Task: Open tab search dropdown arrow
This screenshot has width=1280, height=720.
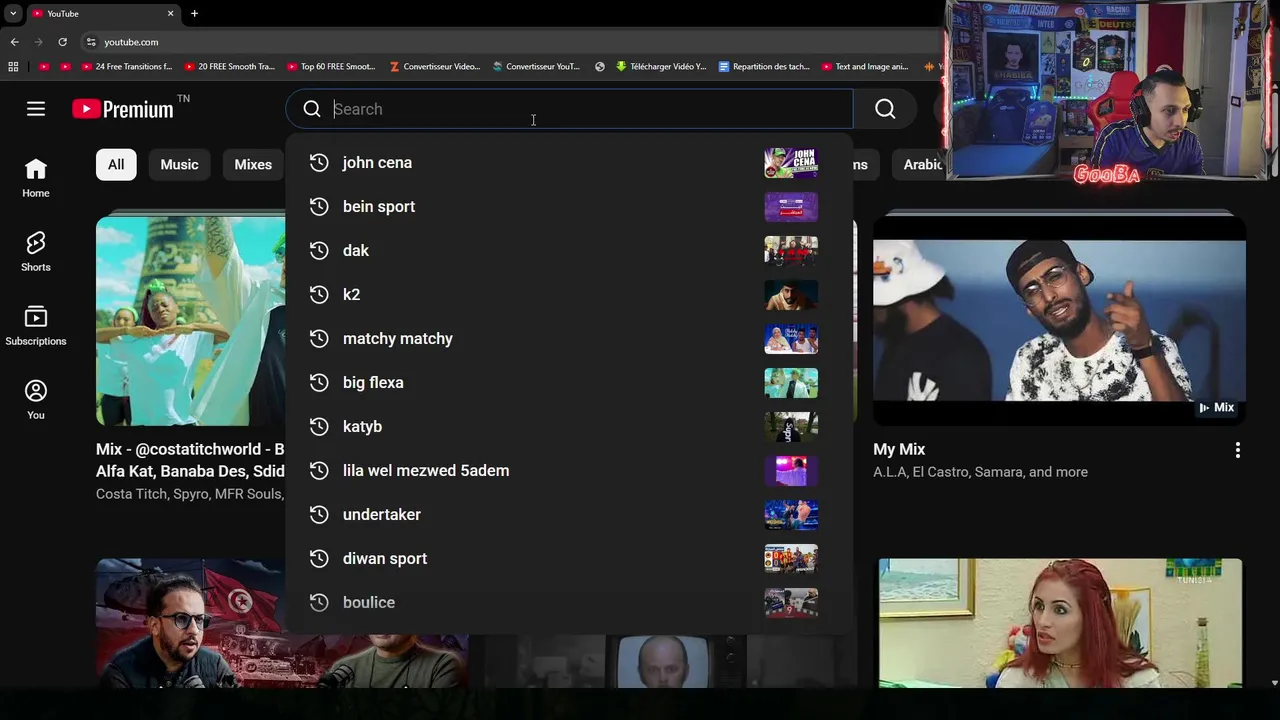Action: pos(13,13)
